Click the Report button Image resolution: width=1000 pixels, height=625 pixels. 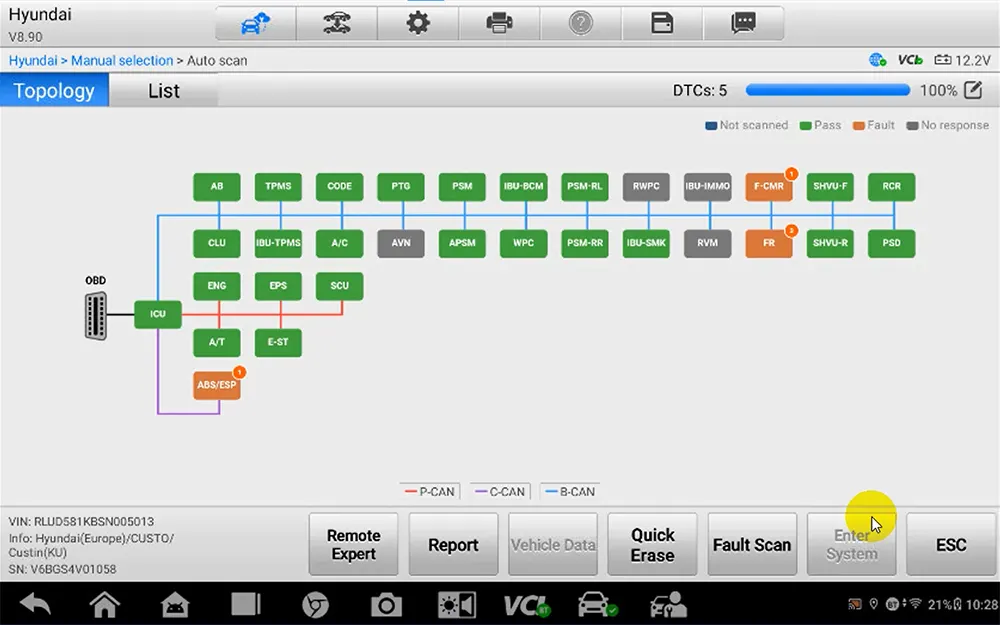[453, 545]
